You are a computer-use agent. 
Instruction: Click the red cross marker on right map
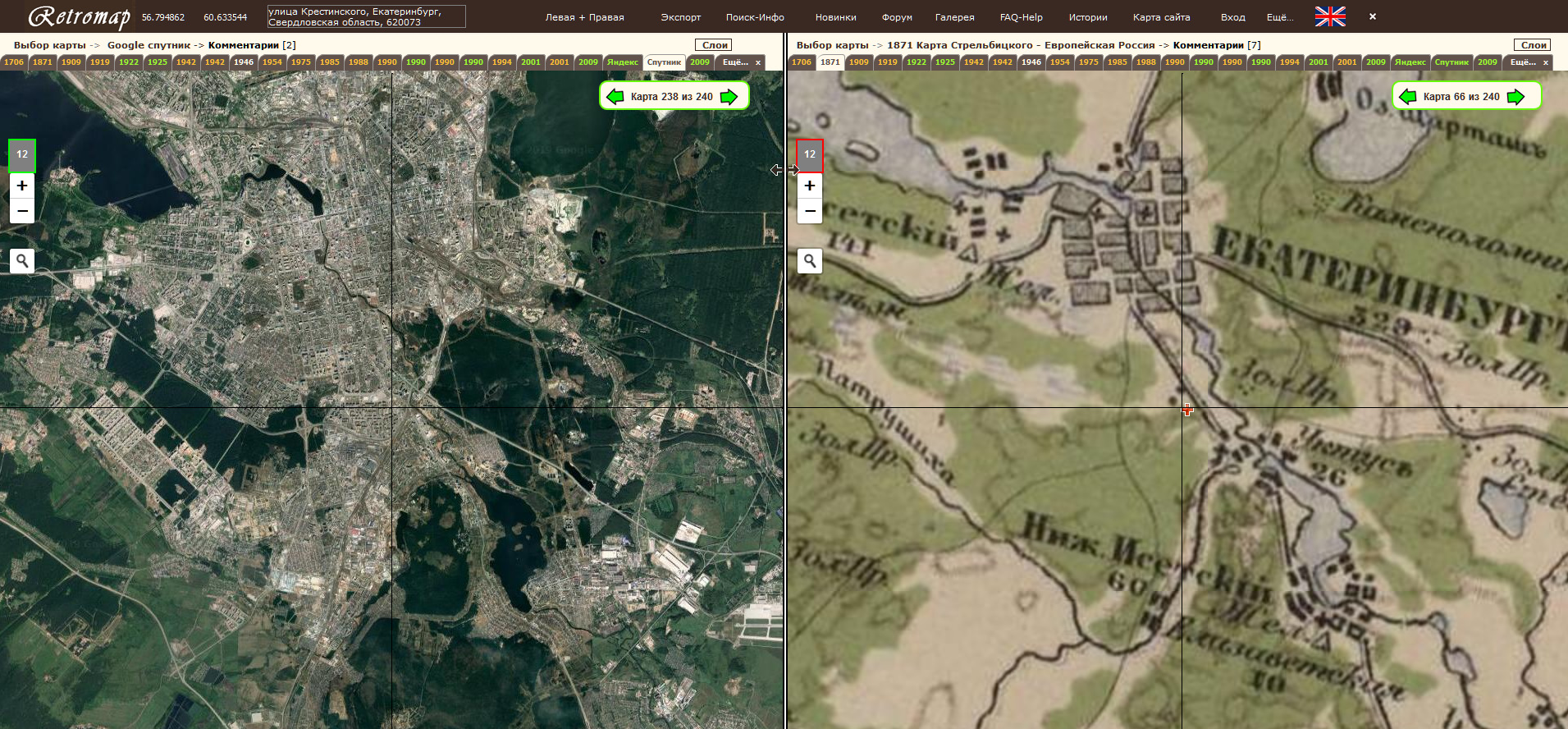[1187, 410]
